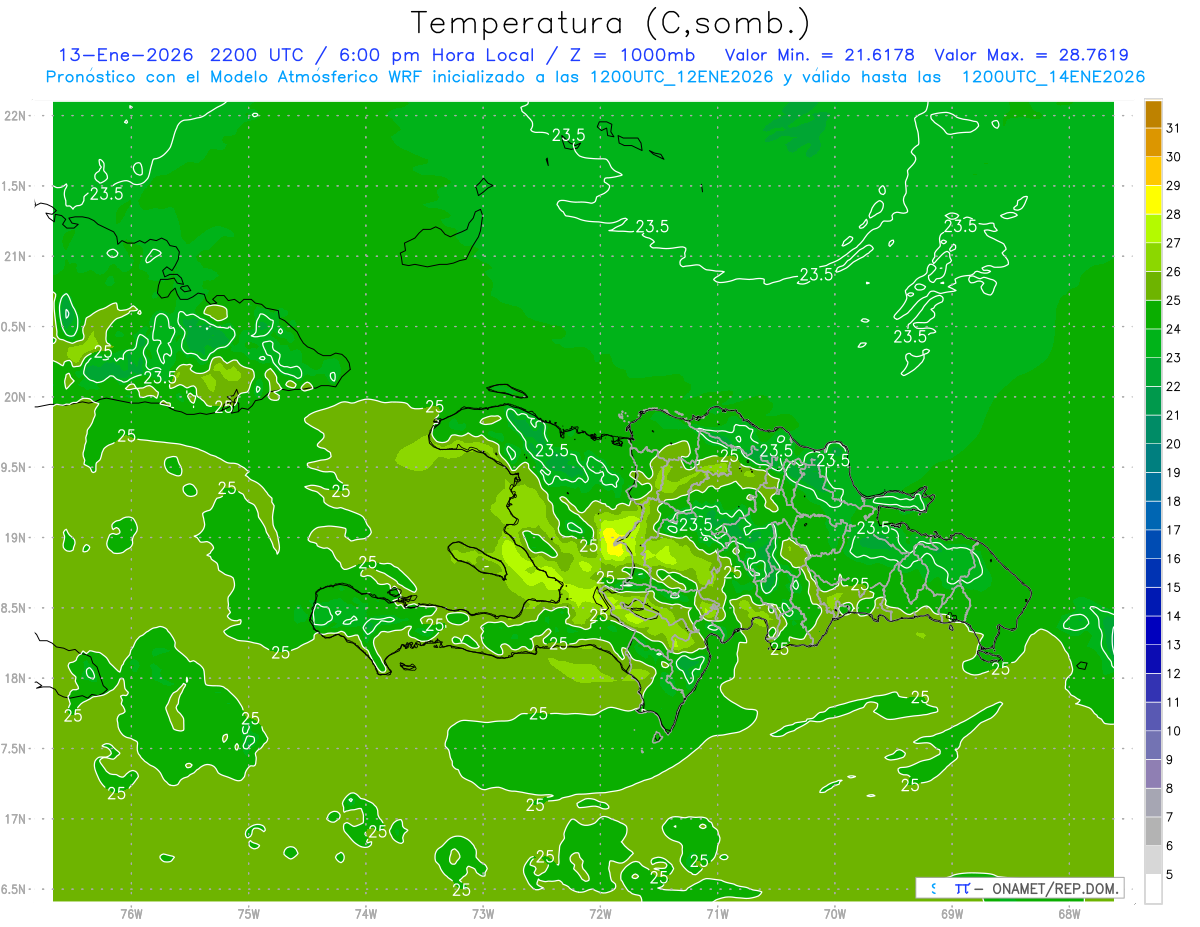Click the "74W" longitude label
Image resolution: width=1200 pixels, height=927 pixels.
tap(366, 913)
